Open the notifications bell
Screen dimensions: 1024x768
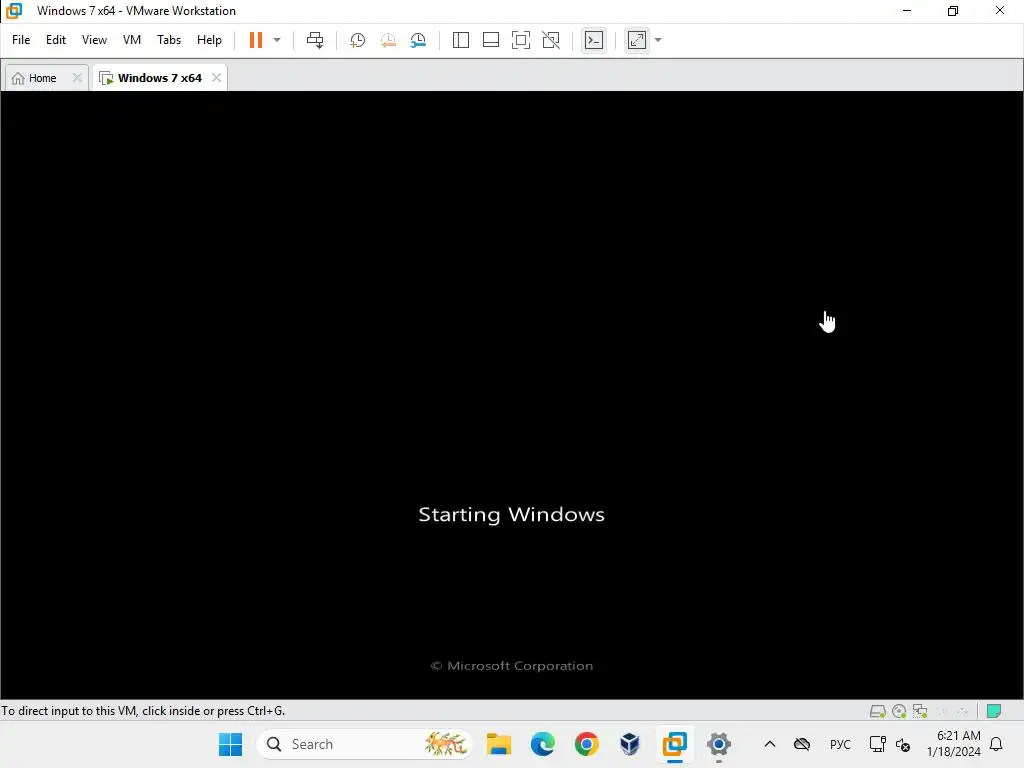pyautogui.click(x=997, y=744)
